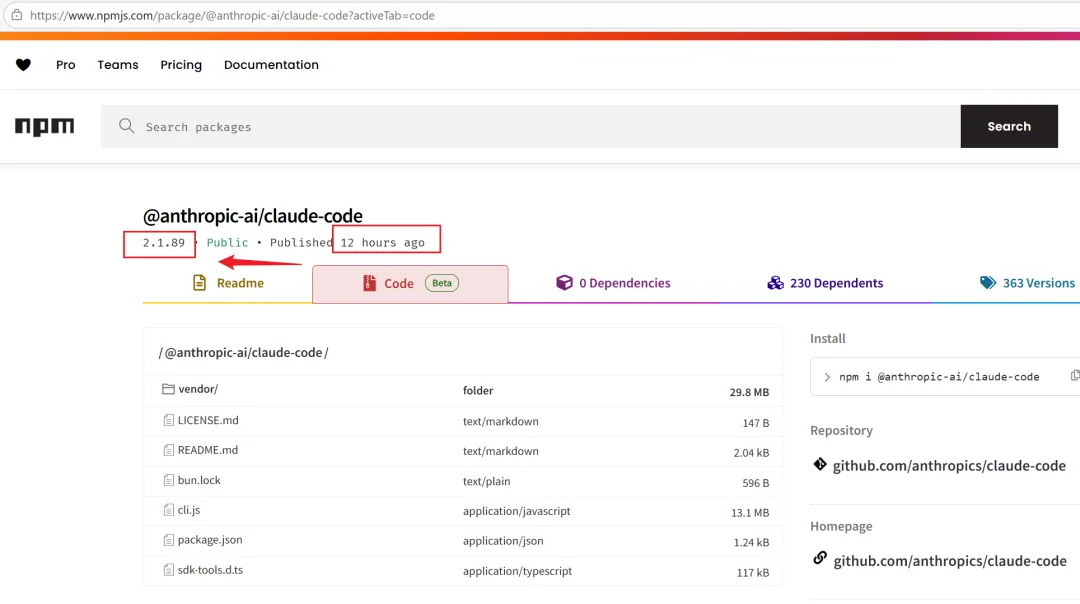Click the 2.04 kB size value
The width and height of the screenshot is (1080, 604).
point(751,452)
